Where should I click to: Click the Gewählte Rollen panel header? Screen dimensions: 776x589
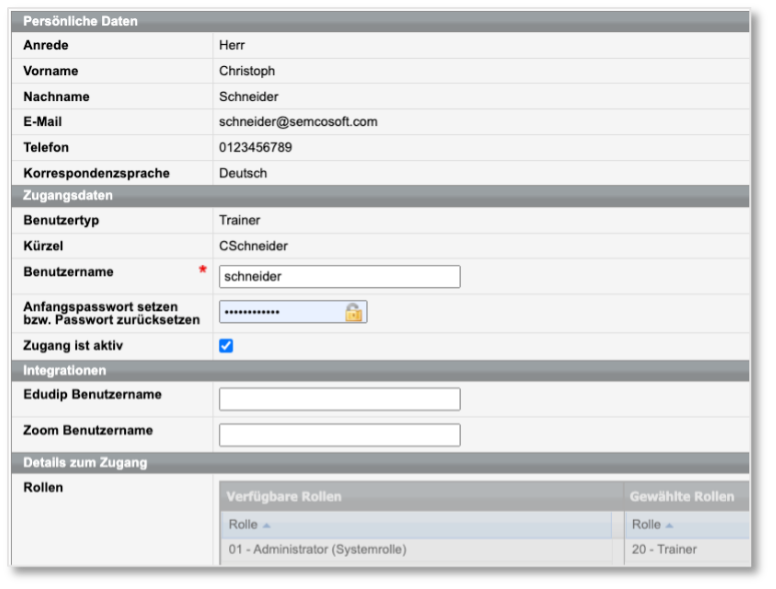(681, 497)
